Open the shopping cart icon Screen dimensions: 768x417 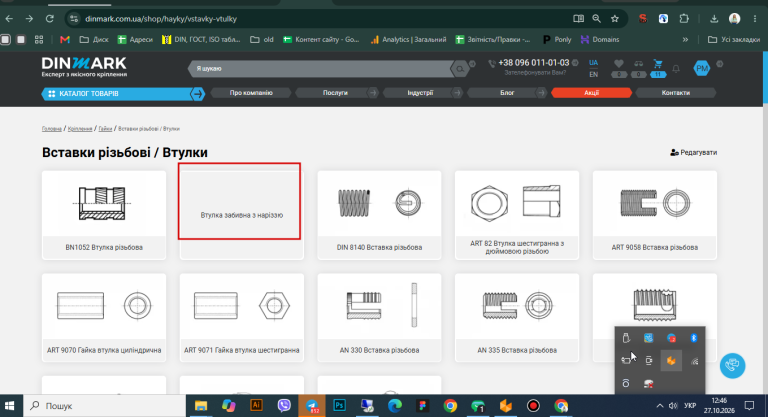(658, 64)
